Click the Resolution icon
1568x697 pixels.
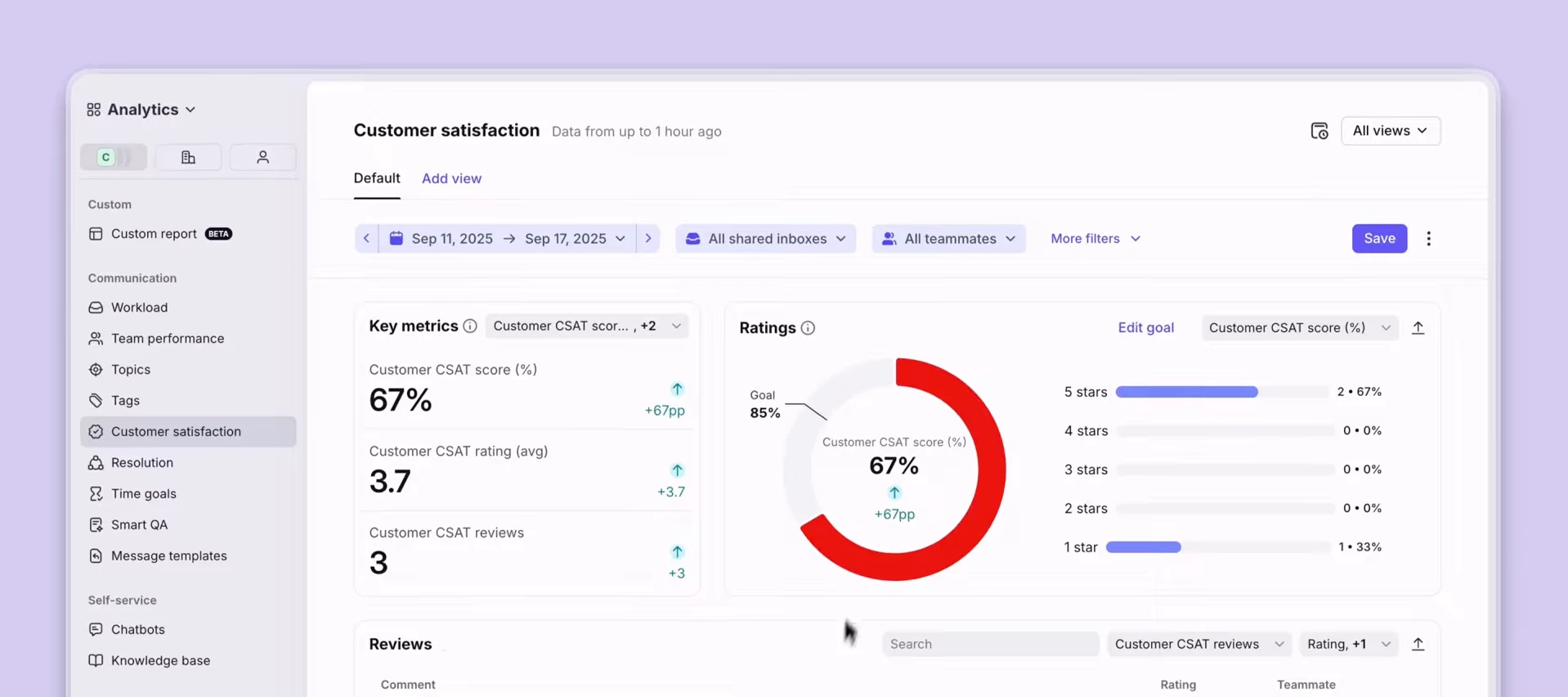(96, 463)
